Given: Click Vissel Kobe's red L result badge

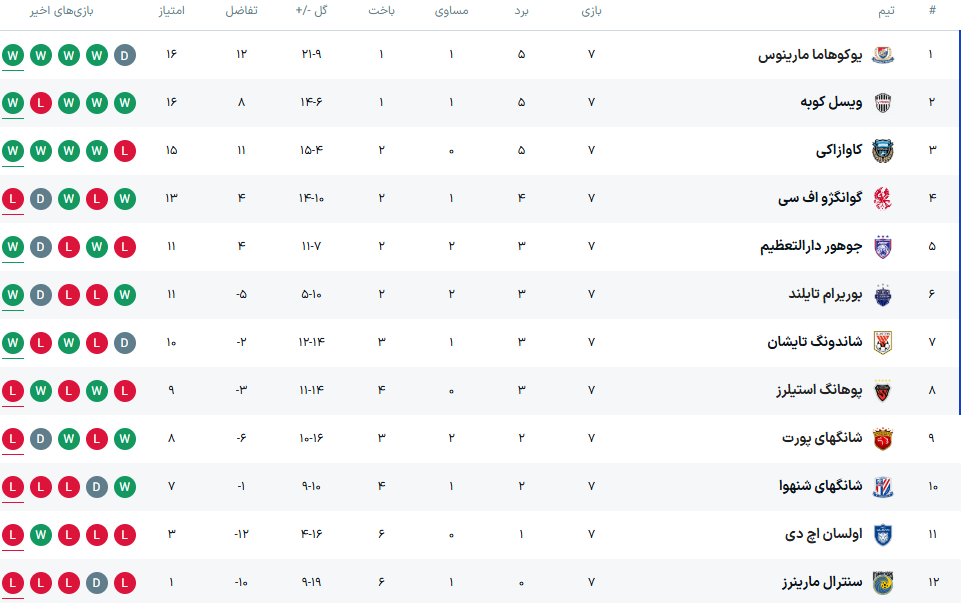Looking at the screenshot, I should click(41, 103).
